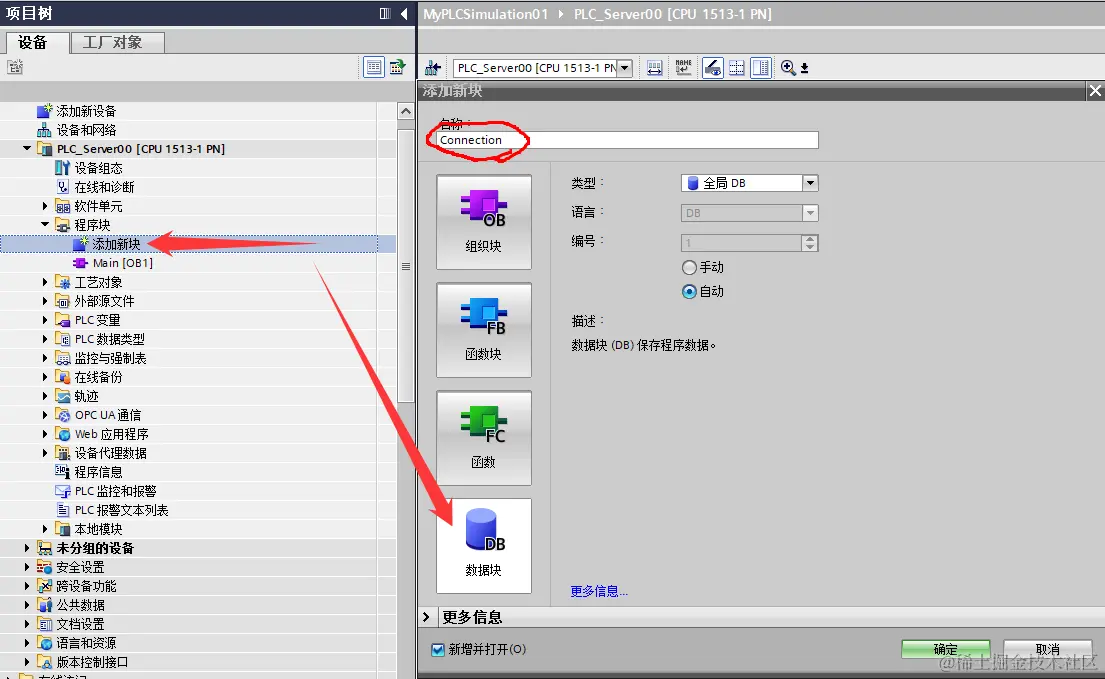
Task: Select the OB organization block button
Action: pyautogui.click(x=483, y=222)
